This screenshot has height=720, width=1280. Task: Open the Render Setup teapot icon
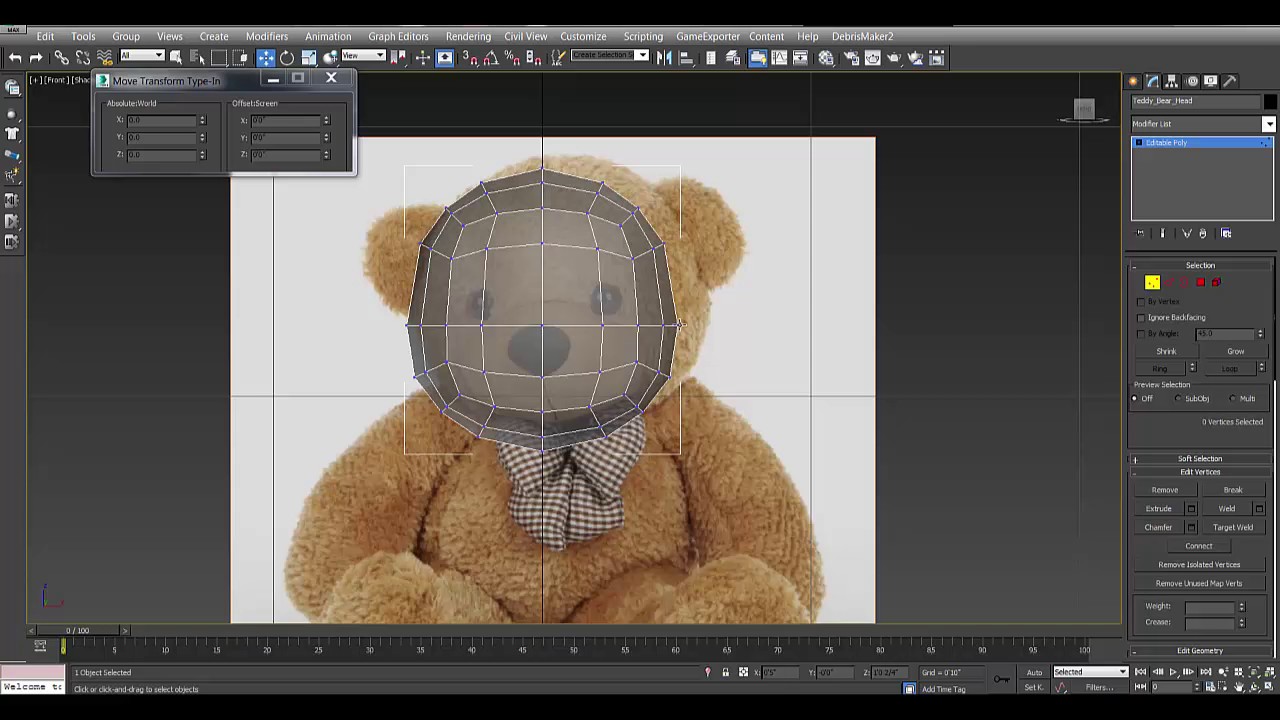[851, 58]
